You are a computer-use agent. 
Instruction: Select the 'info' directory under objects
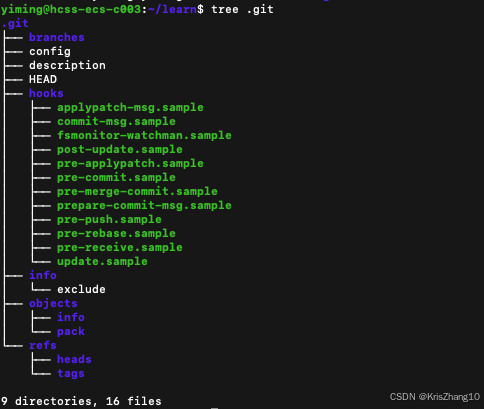[x=71, y=317]
